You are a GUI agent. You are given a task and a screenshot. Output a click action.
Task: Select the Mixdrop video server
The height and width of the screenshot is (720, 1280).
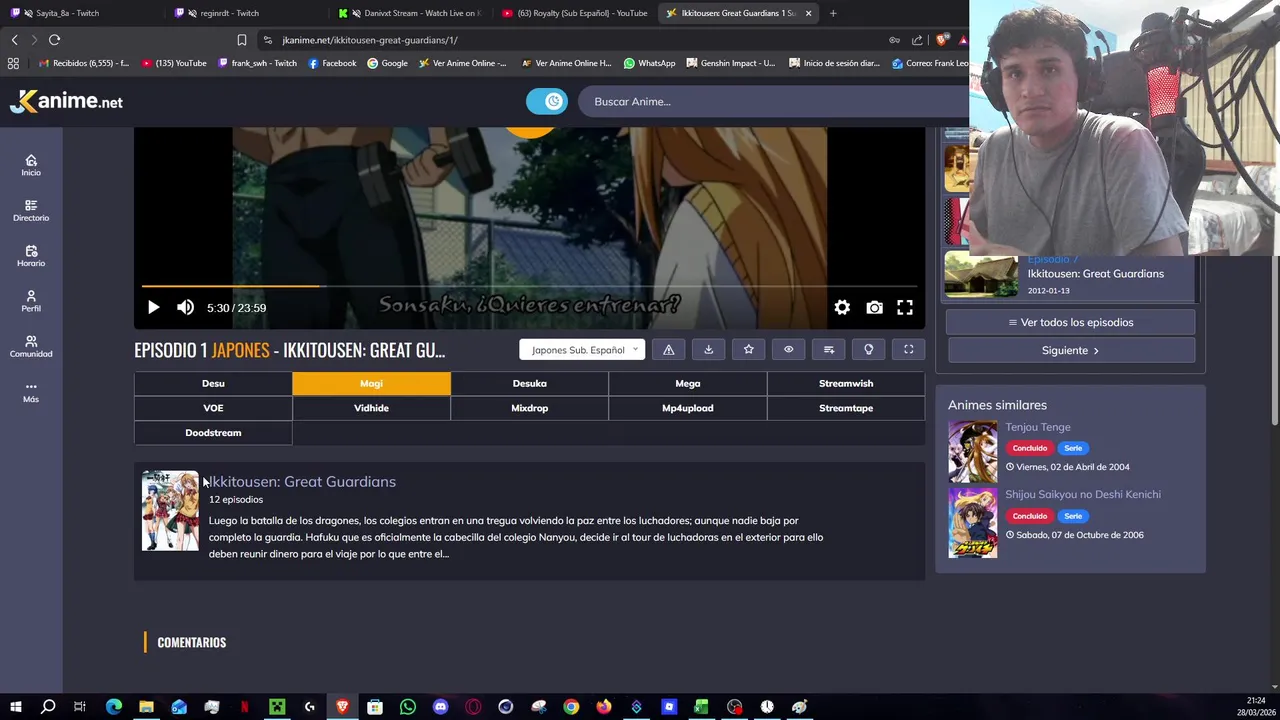(x=529, y=408)
